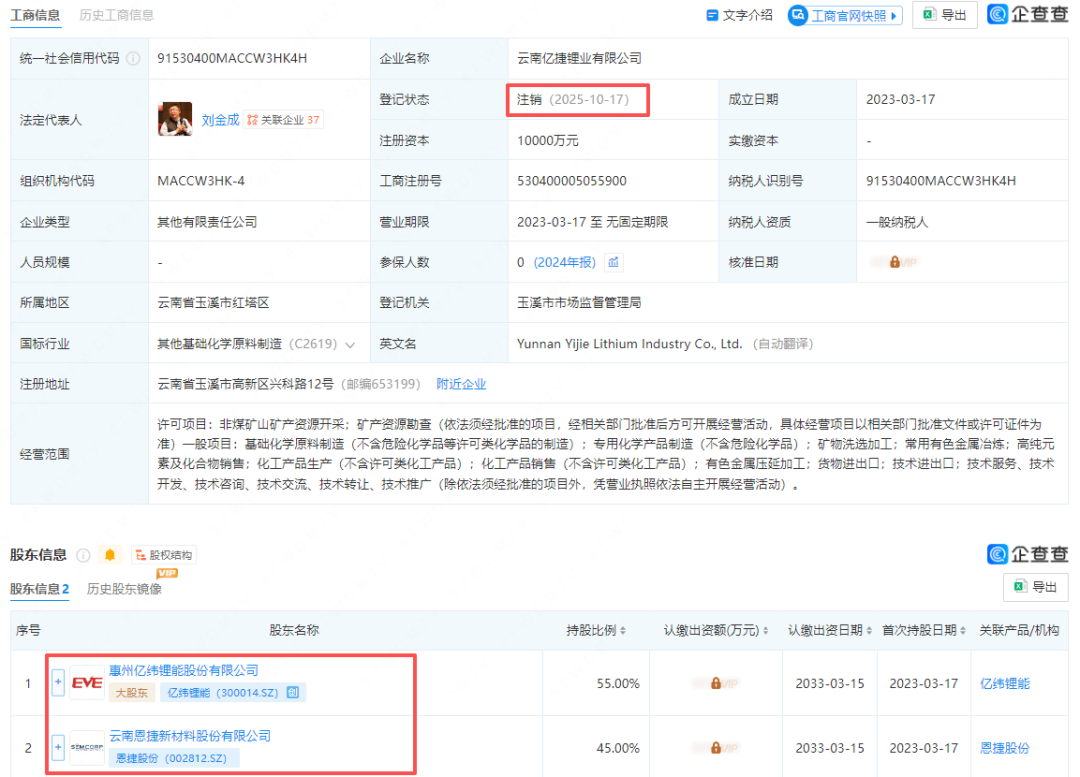Image resolution: width=1080 pixels, height=777 pixels.
Task: Click the 文字介绍 icon at top
Action: click(x=715, y=16)
